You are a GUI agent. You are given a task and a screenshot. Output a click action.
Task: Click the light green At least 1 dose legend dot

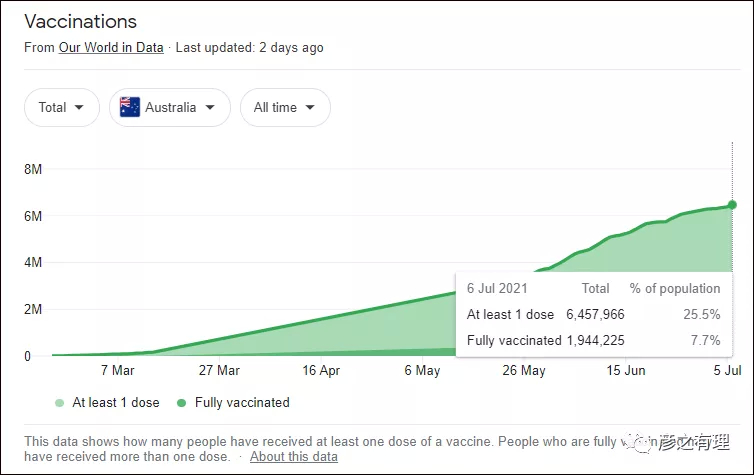[x=60, y=403]
